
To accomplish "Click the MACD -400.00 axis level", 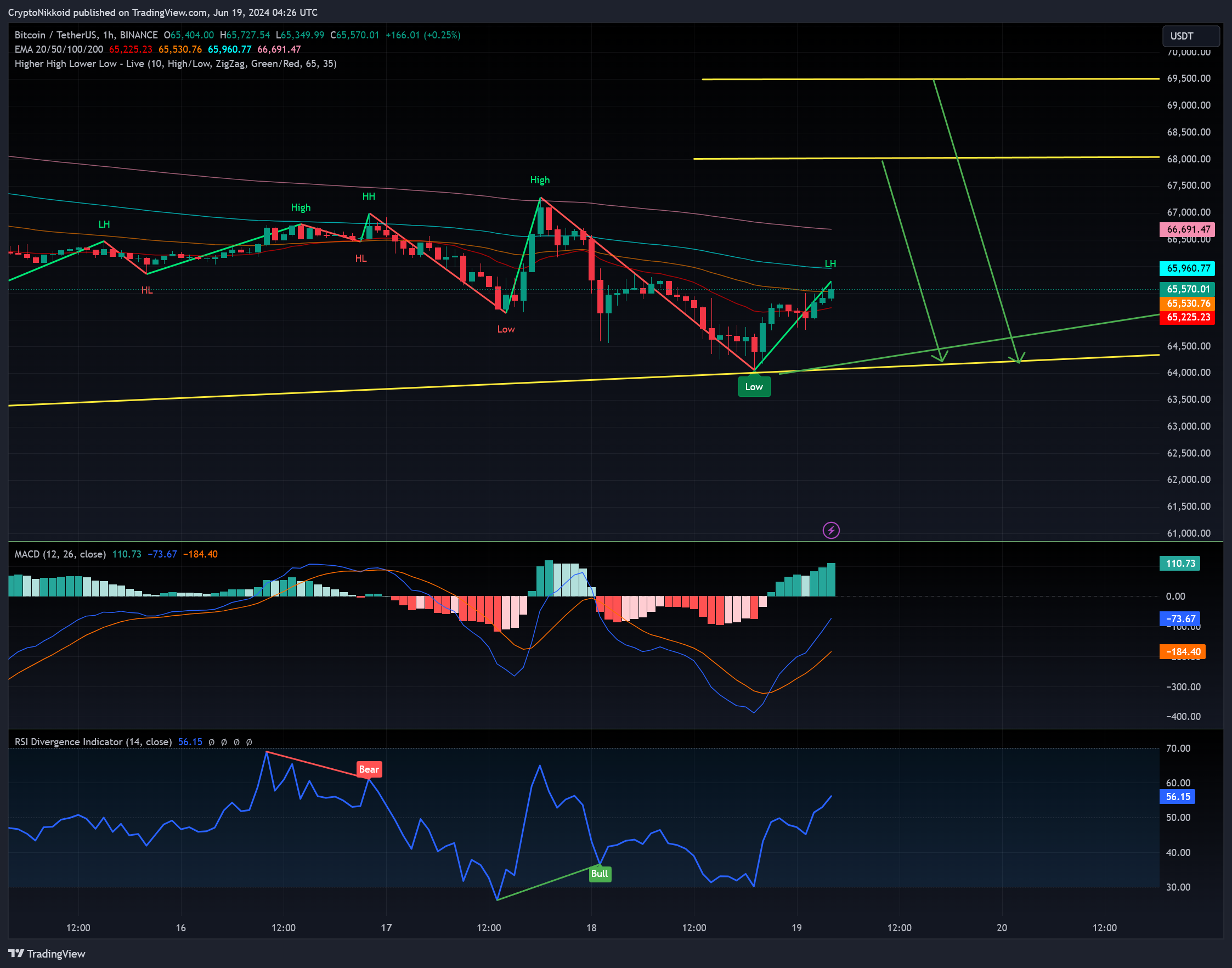I will (1183, 716).
